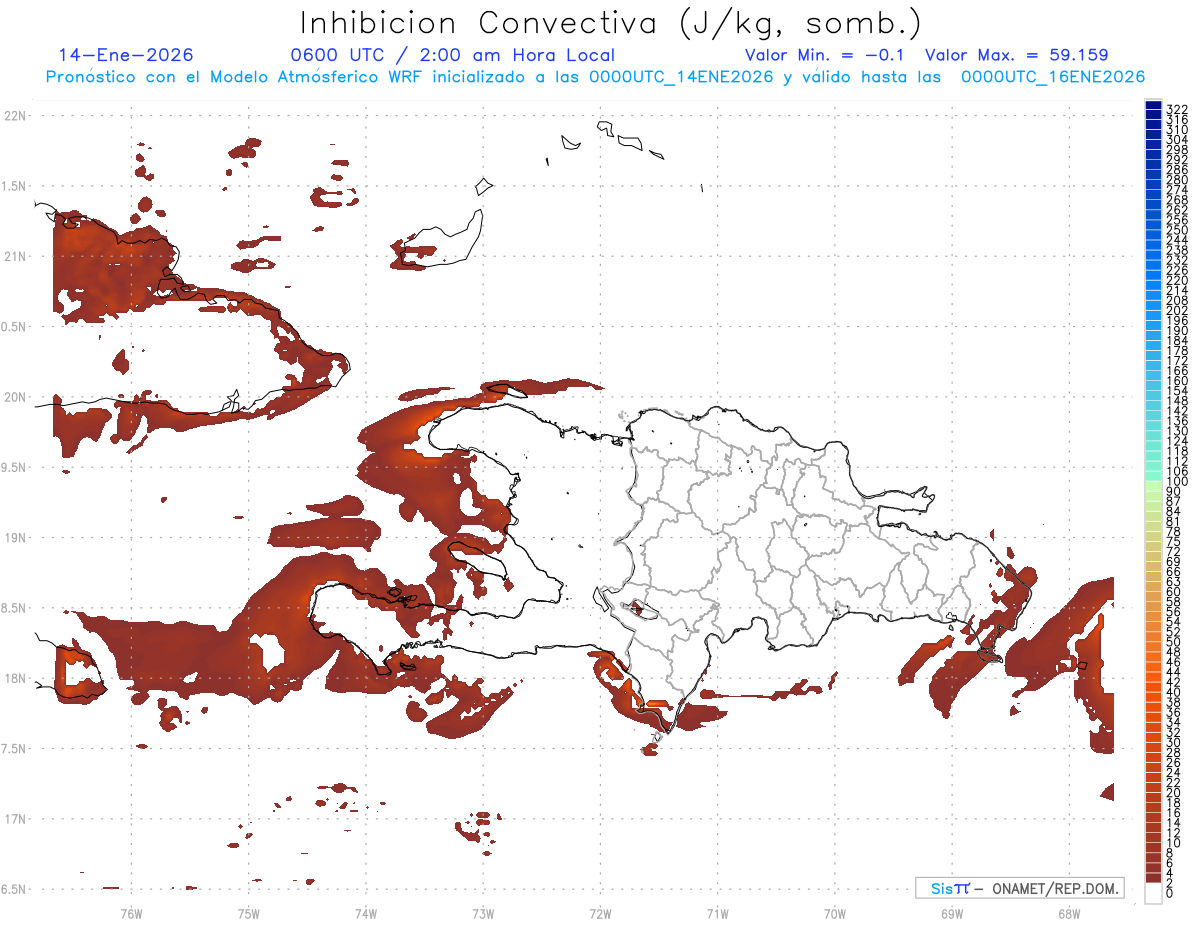Viewport: 1200px width, 927px height.
Task: Click the title "Inhibicion Convectiva (J/kg, somb.)"
Action: click(611, 23)
